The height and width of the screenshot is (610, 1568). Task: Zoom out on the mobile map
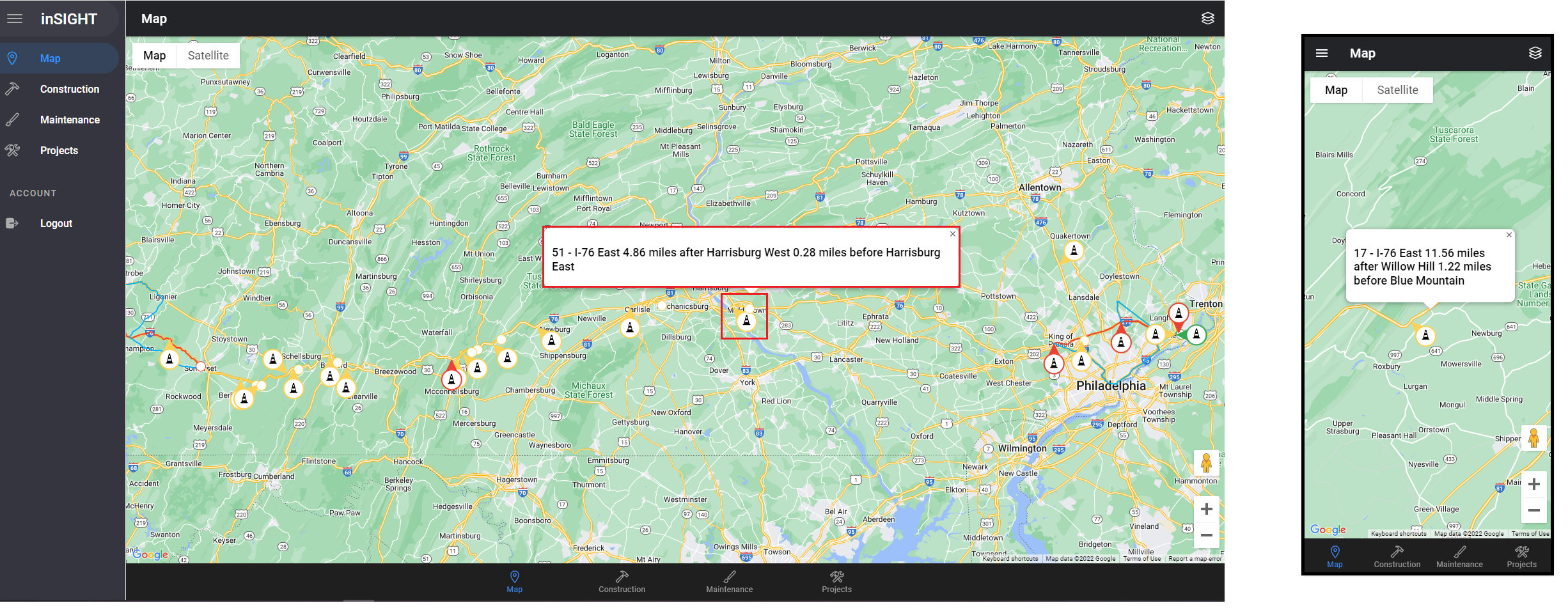tap(1533, 510)
